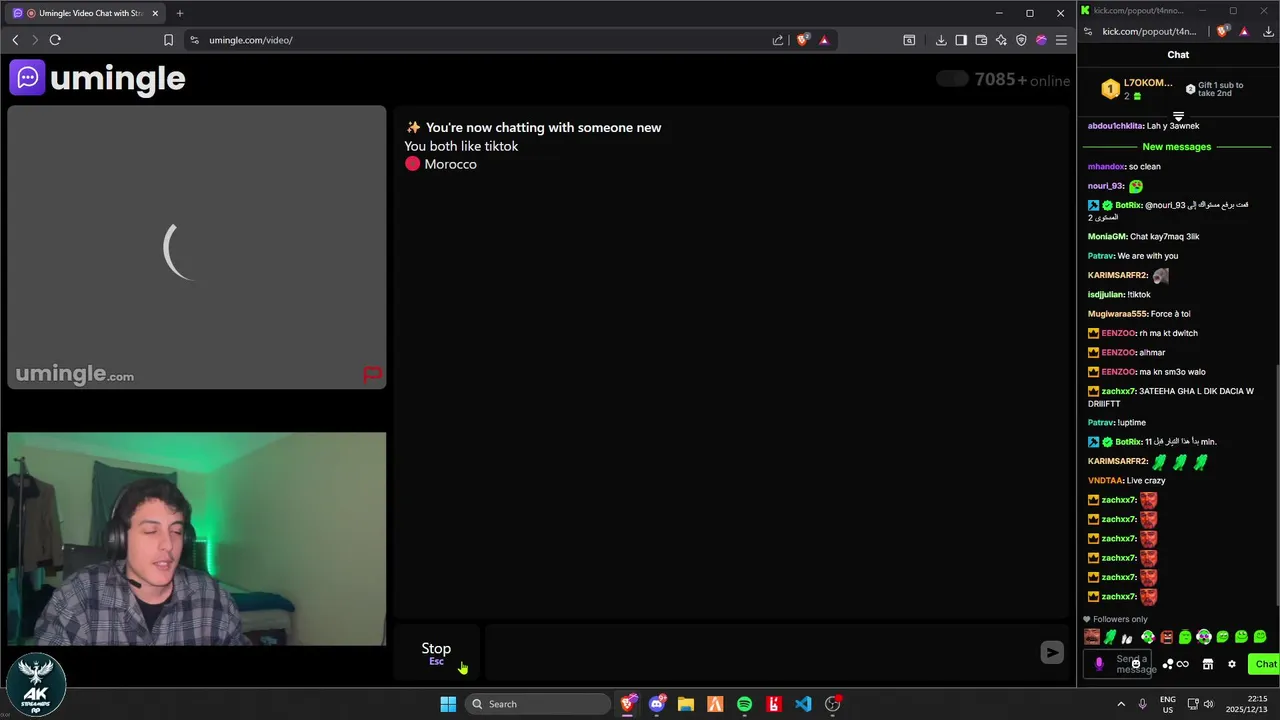Screen dimensions: 1280x720
Task: Open the volume control in system tray
Action: coord(1209,704)
